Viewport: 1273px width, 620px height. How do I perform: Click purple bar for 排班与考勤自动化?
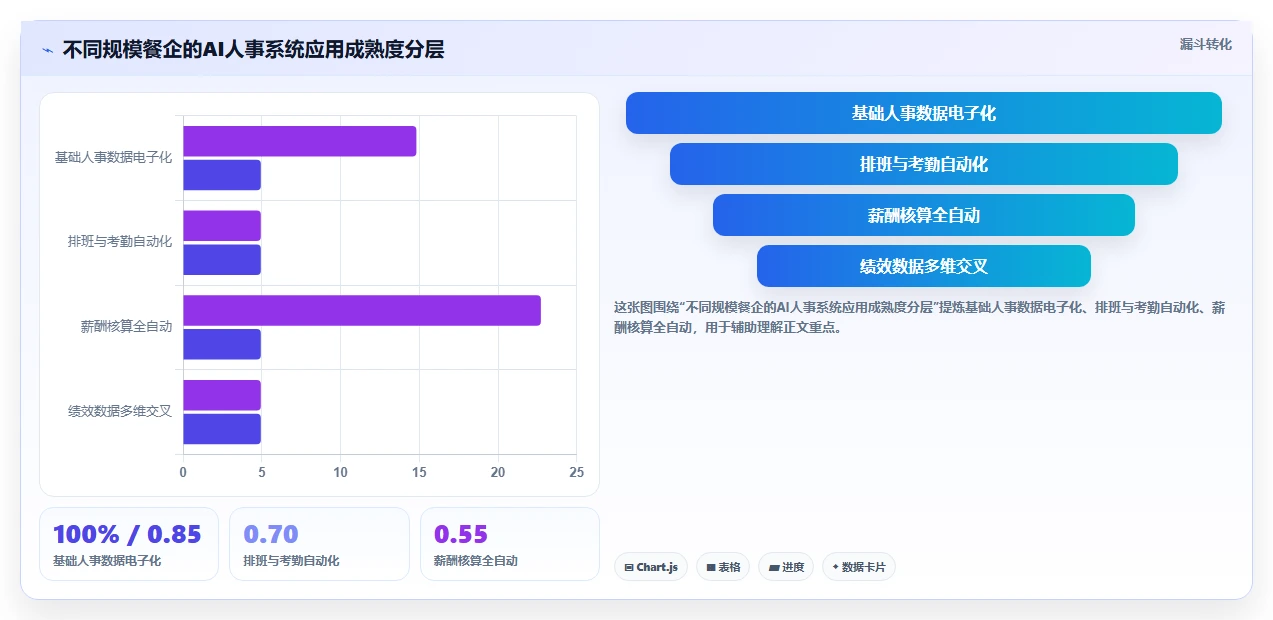(x=222, y=226)
